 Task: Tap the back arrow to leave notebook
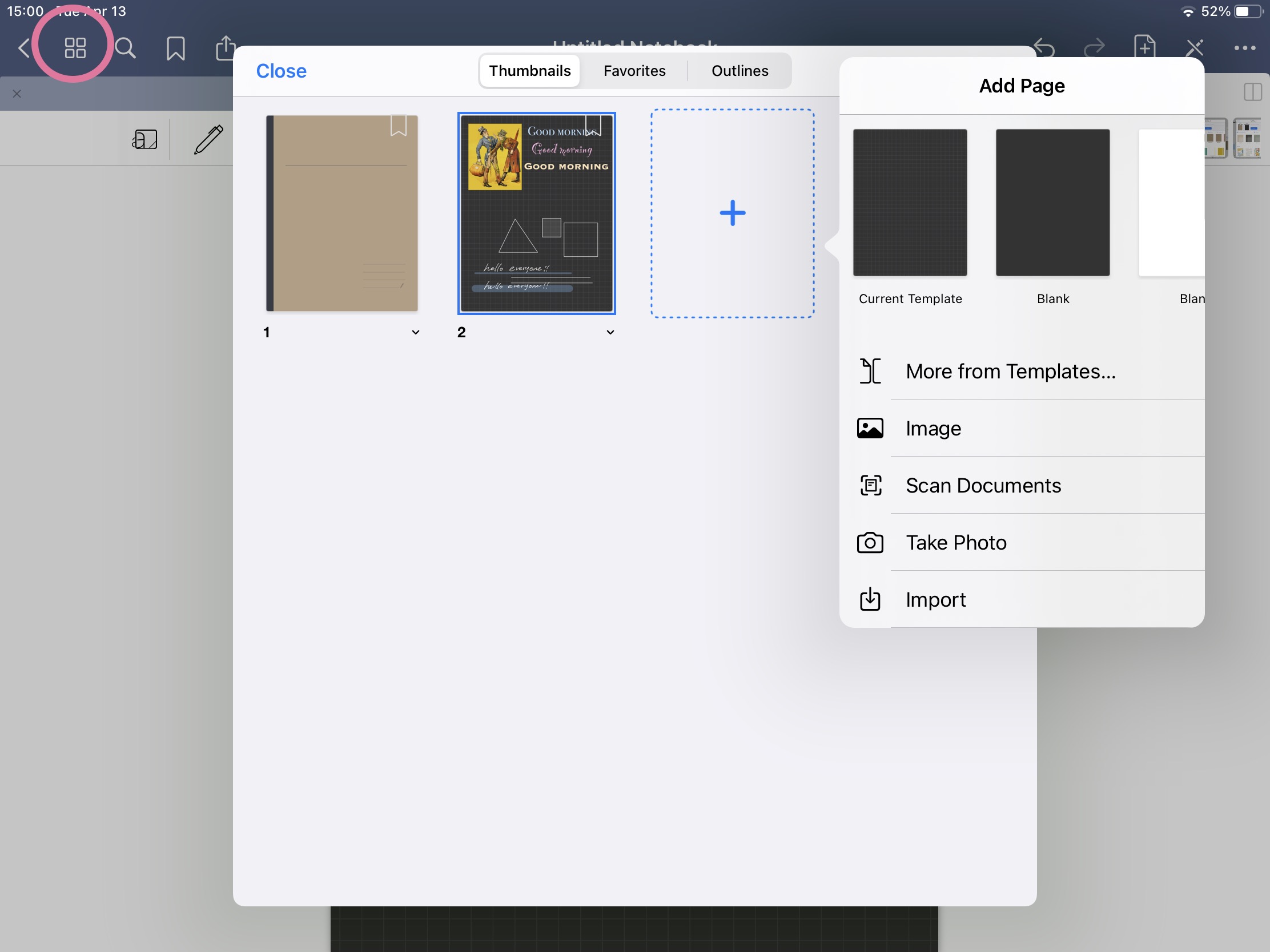24,48
